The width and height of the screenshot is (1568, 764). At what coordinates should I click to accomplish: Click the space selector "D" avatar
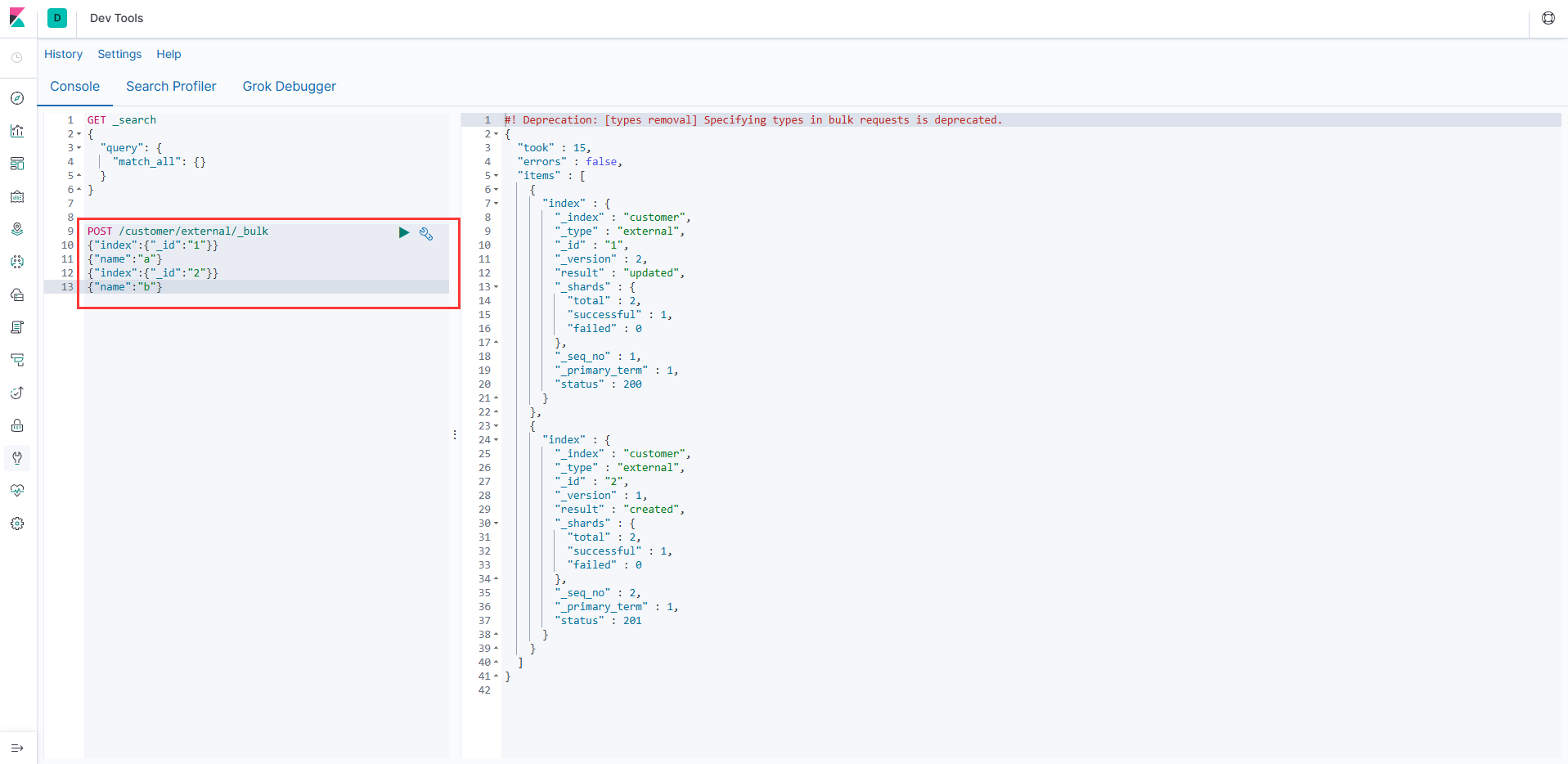point(57,18)
